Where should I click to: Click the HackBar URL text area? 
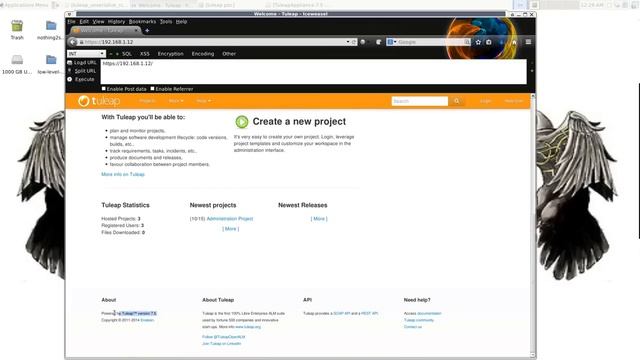[313, 72]
